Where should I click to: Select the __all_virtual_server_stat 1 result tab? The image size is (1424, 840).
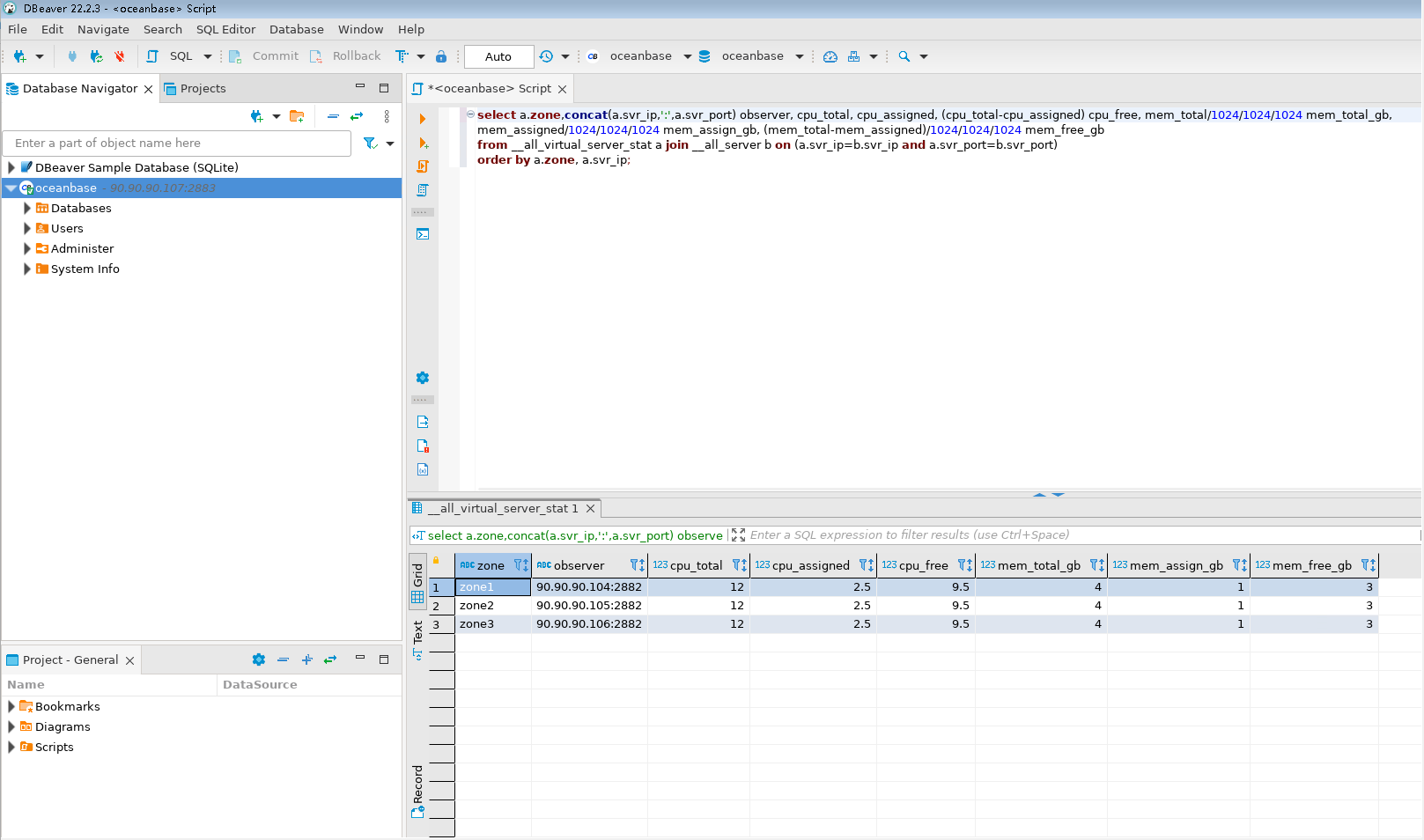[x=503, y=508]
